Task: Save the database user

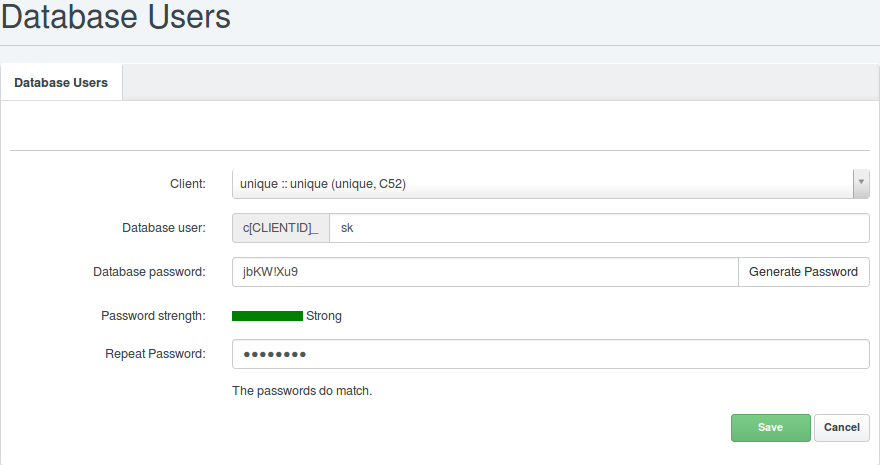Action: [771, 427]
